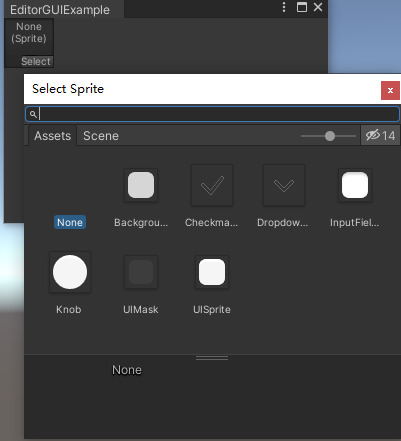
Task: Pick the UIMask sprite icon
Action: point(141,272)
